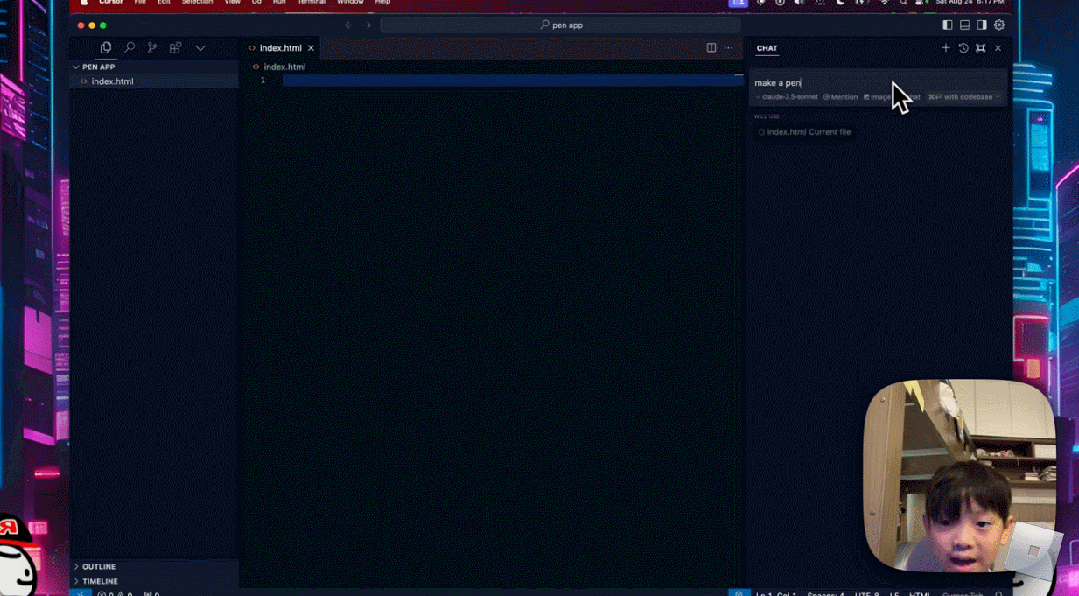Open the Terminal menu in the menu bar
This screenshot has width=1079, height=596.
(311, 2)
